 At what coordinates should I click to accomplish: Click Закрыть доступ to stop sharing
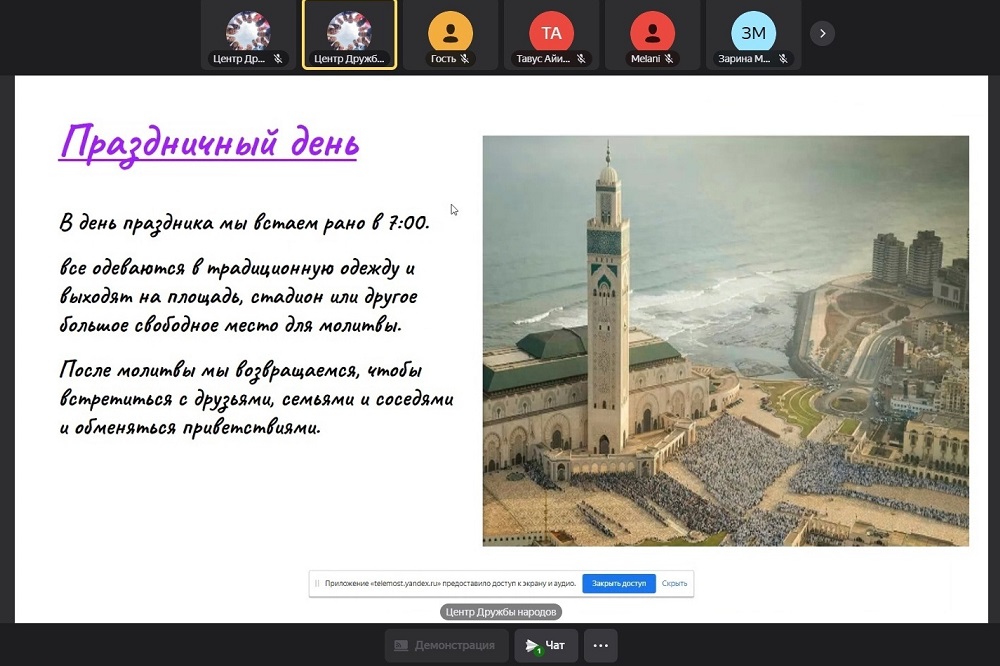click(x=618, y=583)
